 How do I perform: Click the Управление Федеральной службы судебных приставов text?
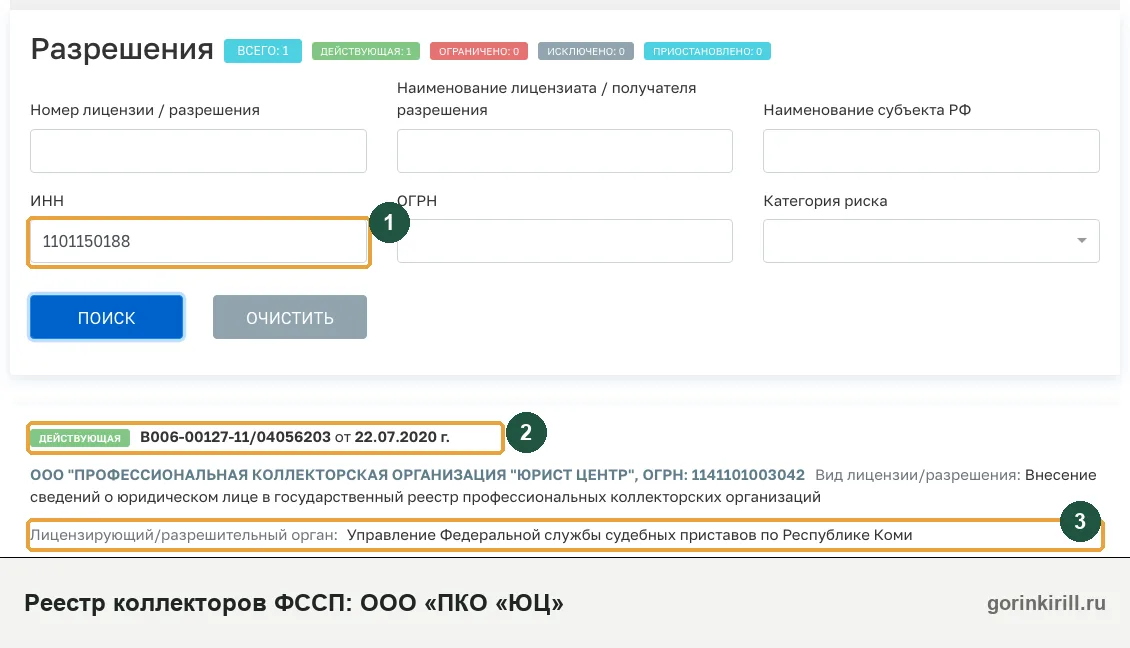629,535
